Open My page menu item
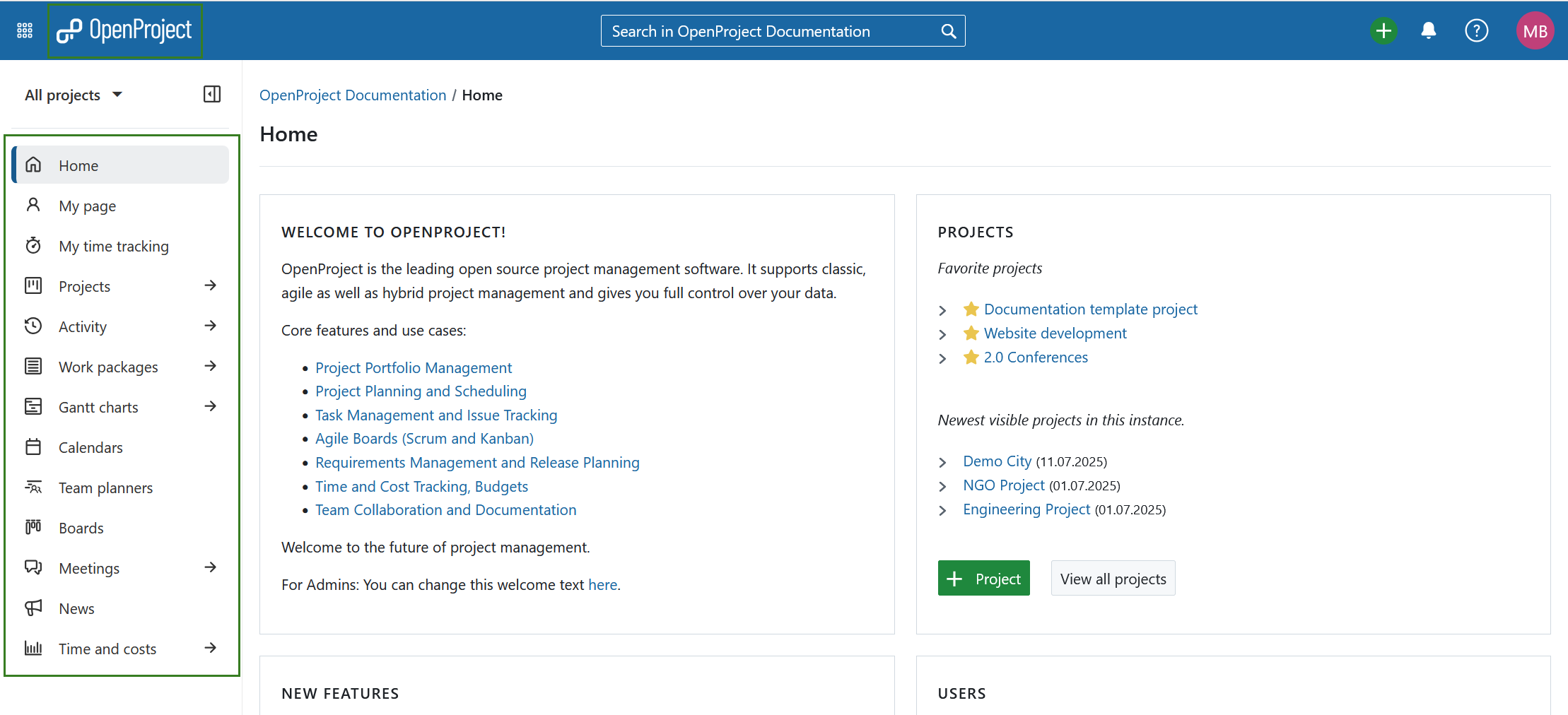Image resolution: width=1568 pixels, height=715 pixels. point(121,206)
